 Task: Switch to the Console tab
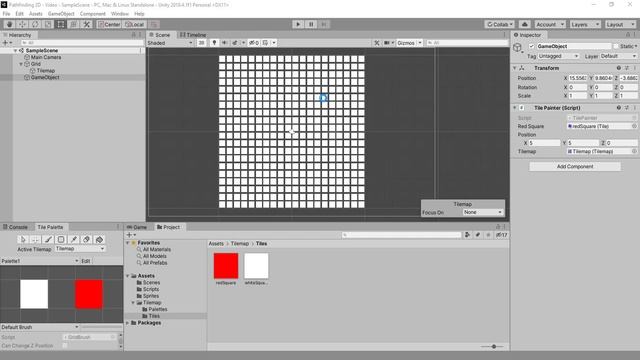16,227
